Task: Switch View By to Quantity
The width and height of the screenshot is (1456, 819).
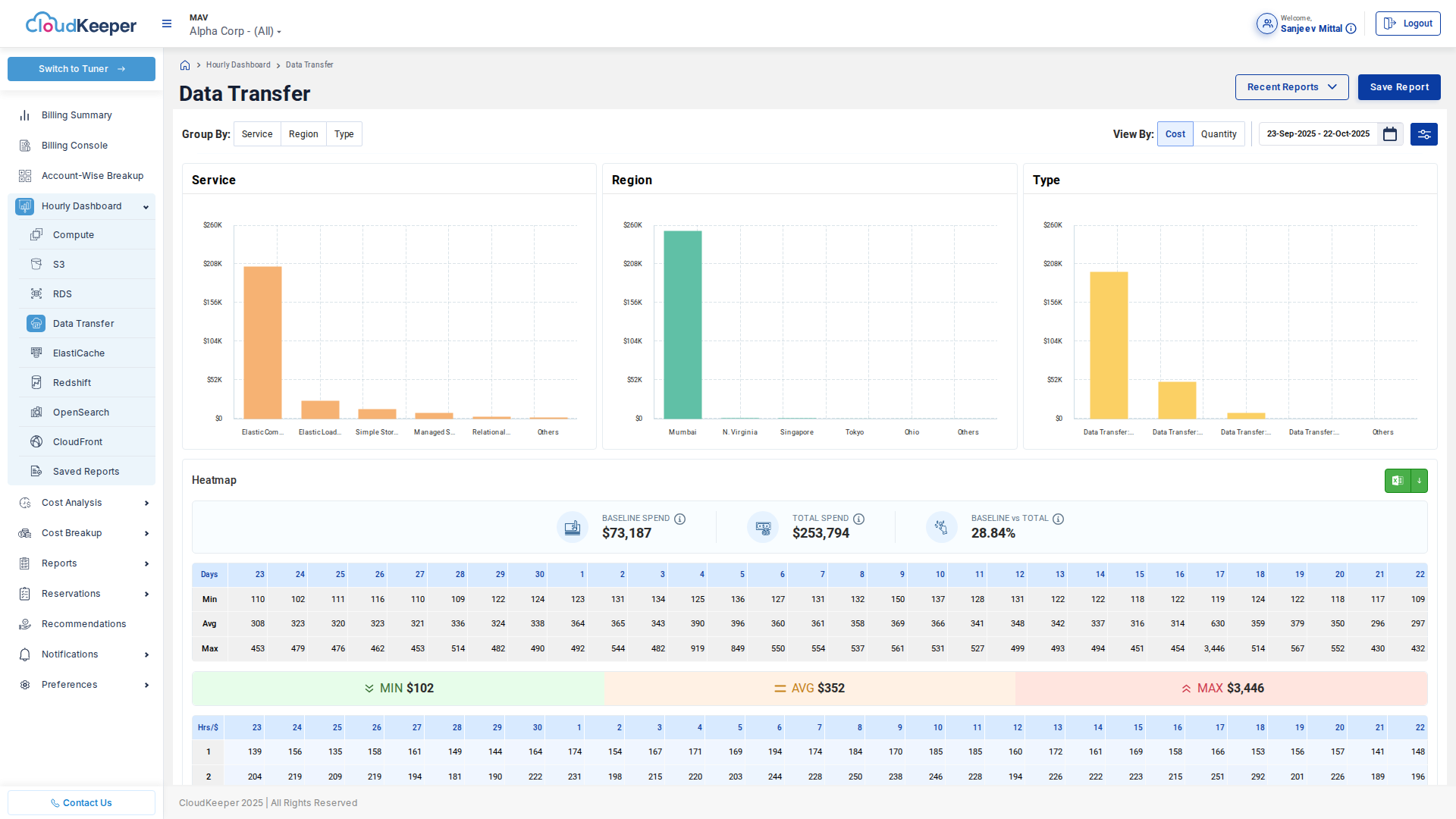Action: coord(1219,134)
